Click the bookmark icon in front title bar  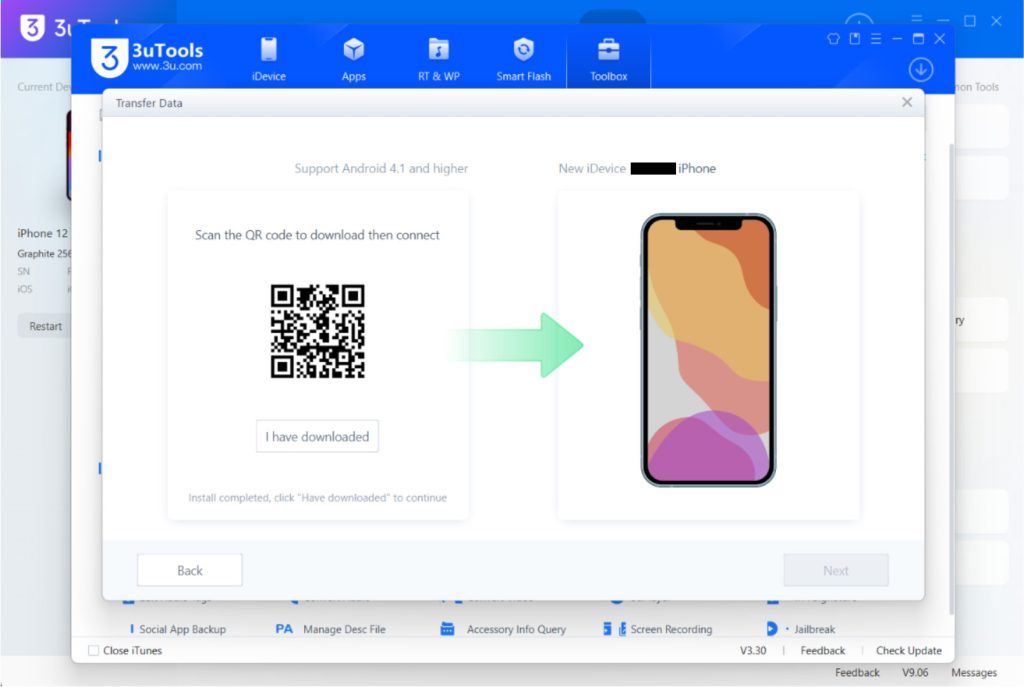click(x=855, y=39)
